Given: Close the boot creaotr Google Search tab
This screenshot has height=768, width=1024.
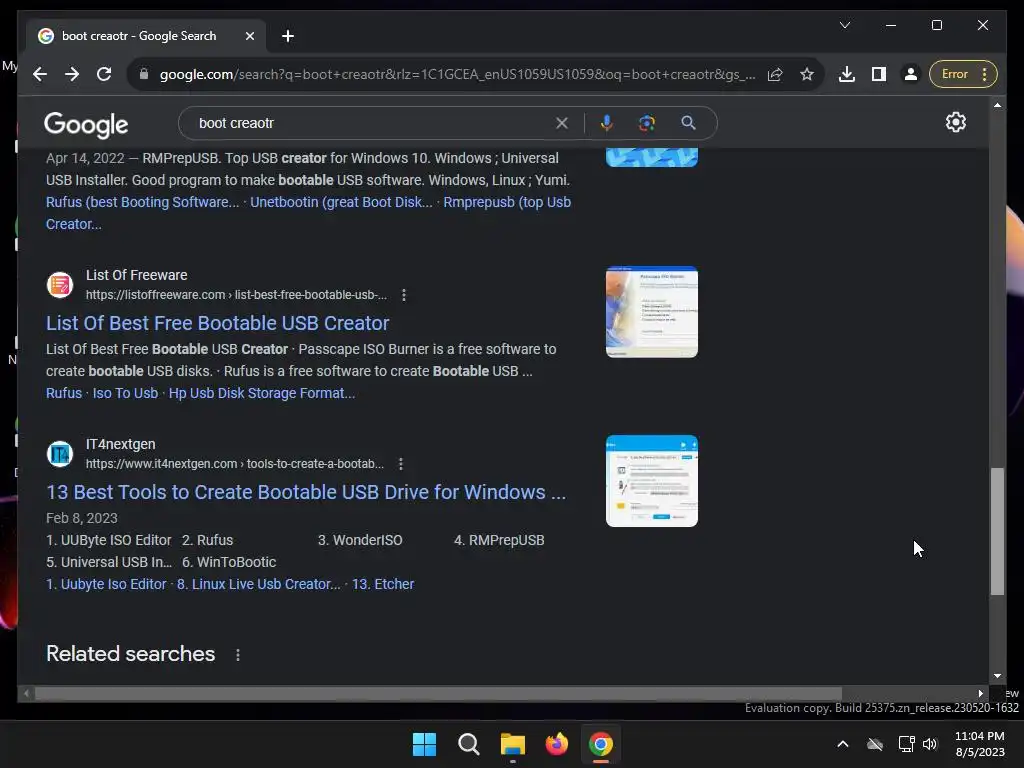Looking at the screenshot, I should click(x=249, y=36).
